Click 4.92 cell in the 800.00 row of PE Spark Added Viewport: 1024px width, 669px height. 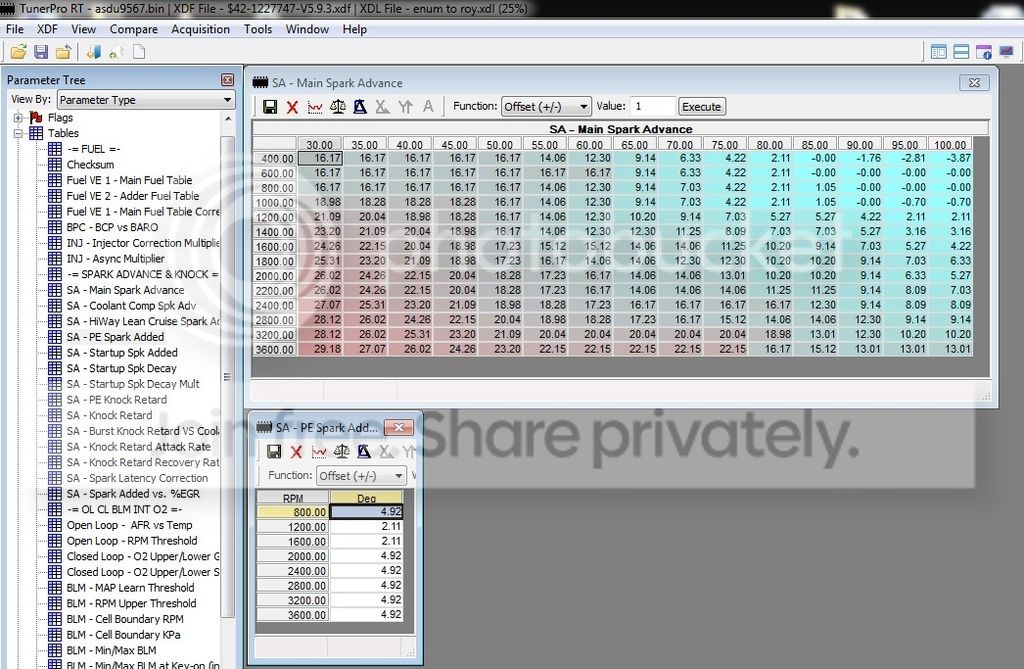tap(366, 512)
